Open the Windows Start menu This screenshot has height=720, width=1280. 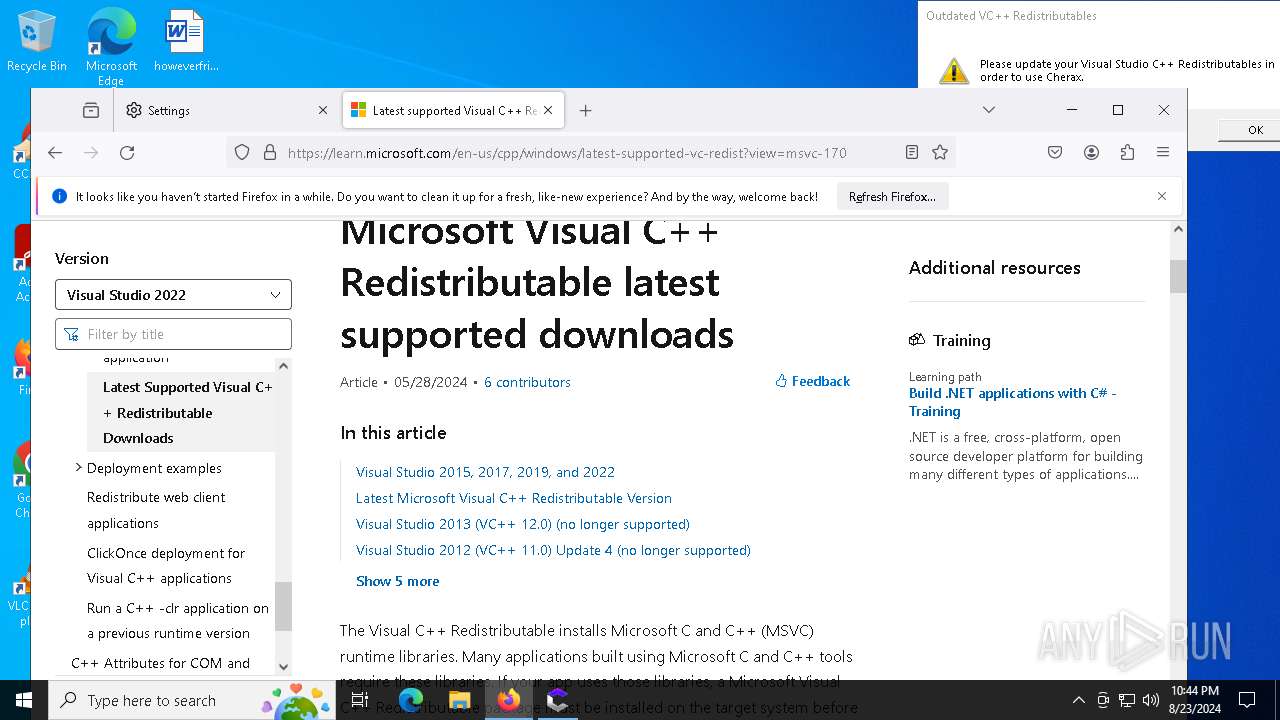click(24, 700)
